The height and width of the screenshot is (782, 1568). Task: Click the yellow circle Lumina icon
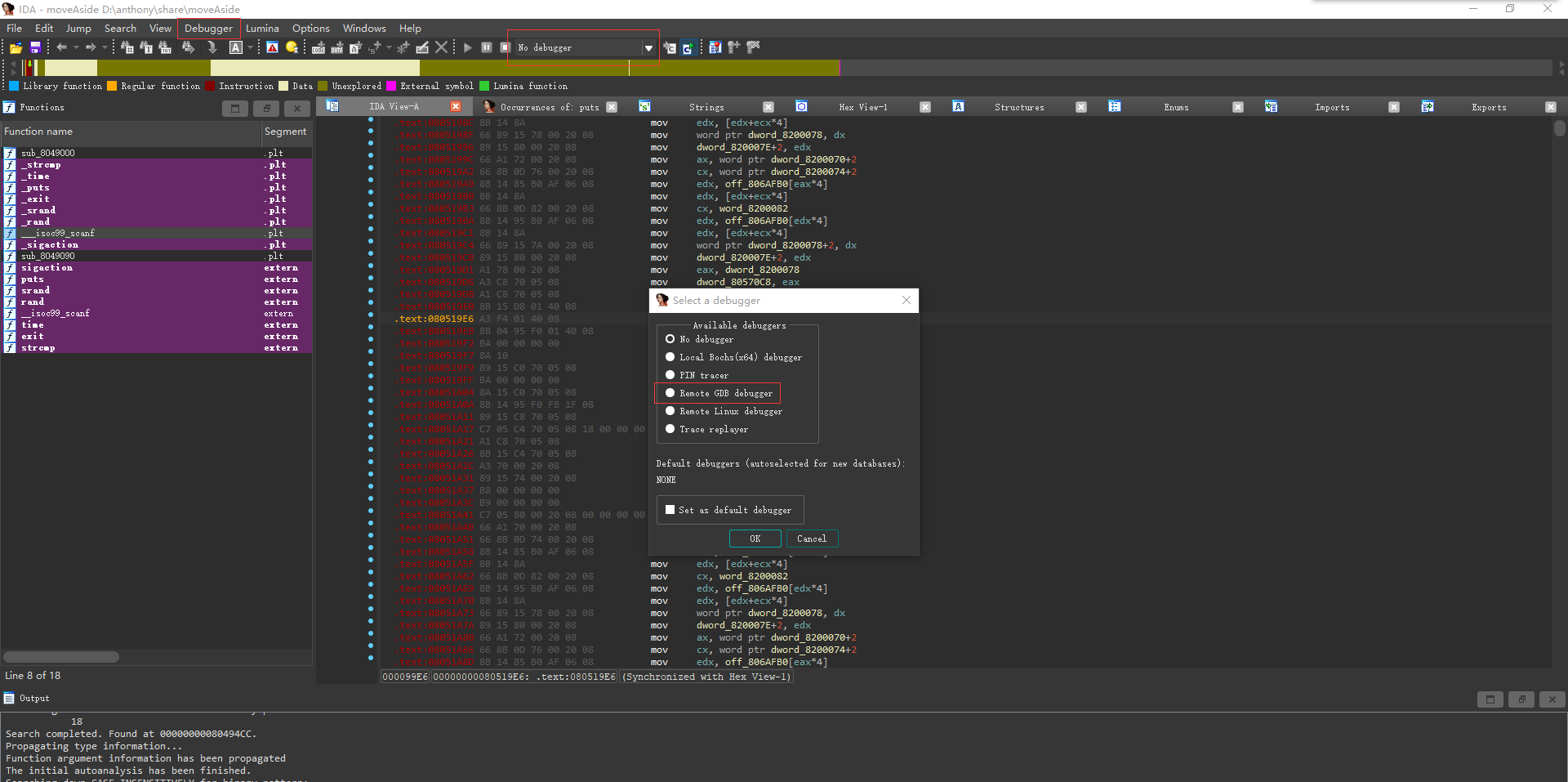pos(292,47)
